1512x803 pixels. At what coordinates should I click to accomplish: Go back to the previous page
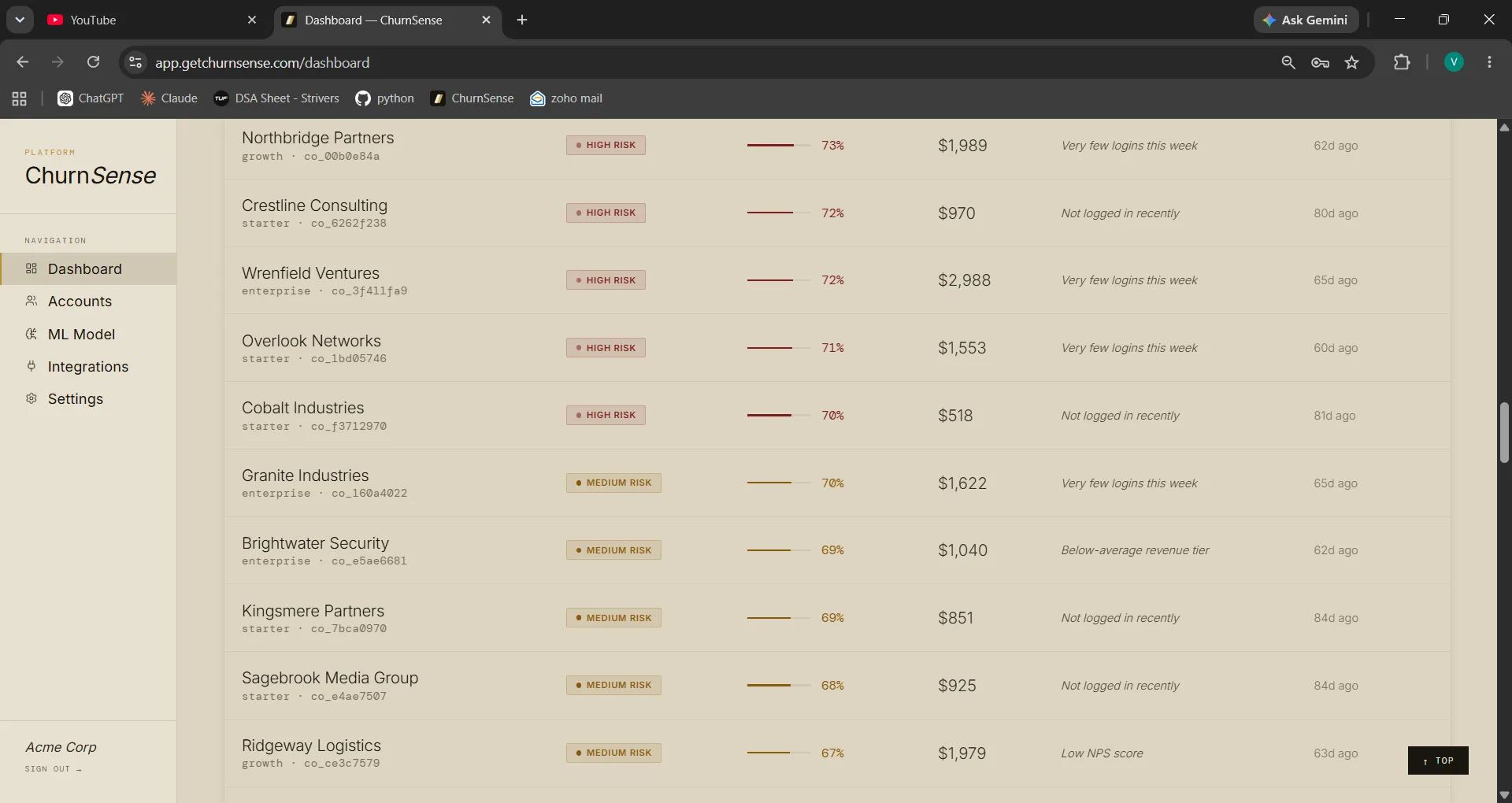[x=23, y=62]
